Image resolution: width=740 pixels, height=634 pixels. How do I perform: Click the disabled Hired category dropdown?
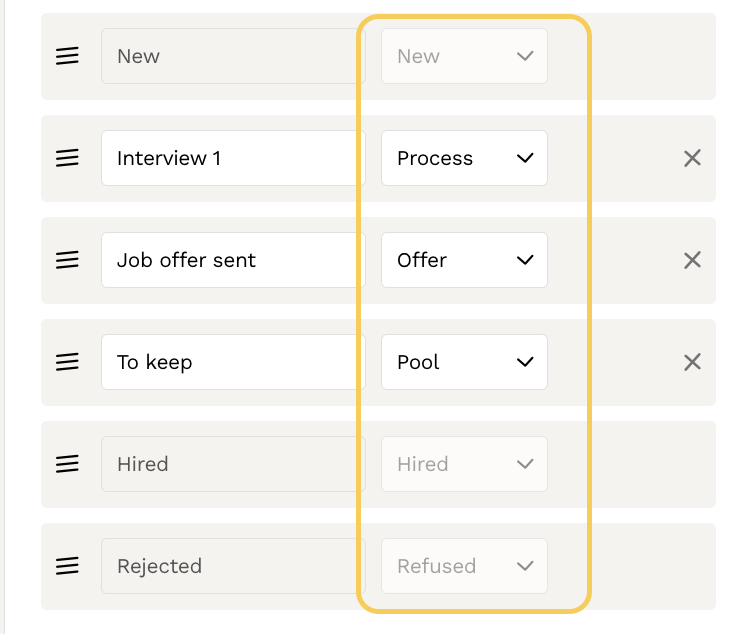point(464,464)
